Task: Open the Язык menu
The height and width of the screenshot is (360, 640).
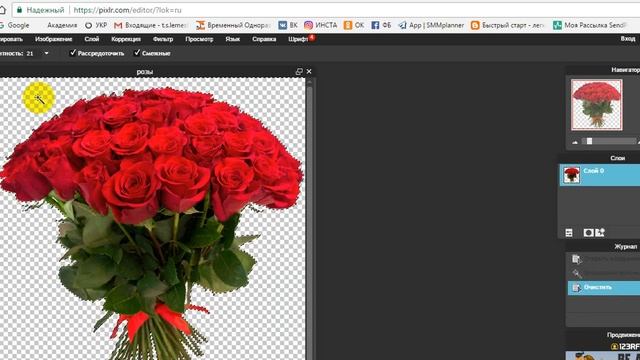Action: pyautogui.click(x=233, y=39)
